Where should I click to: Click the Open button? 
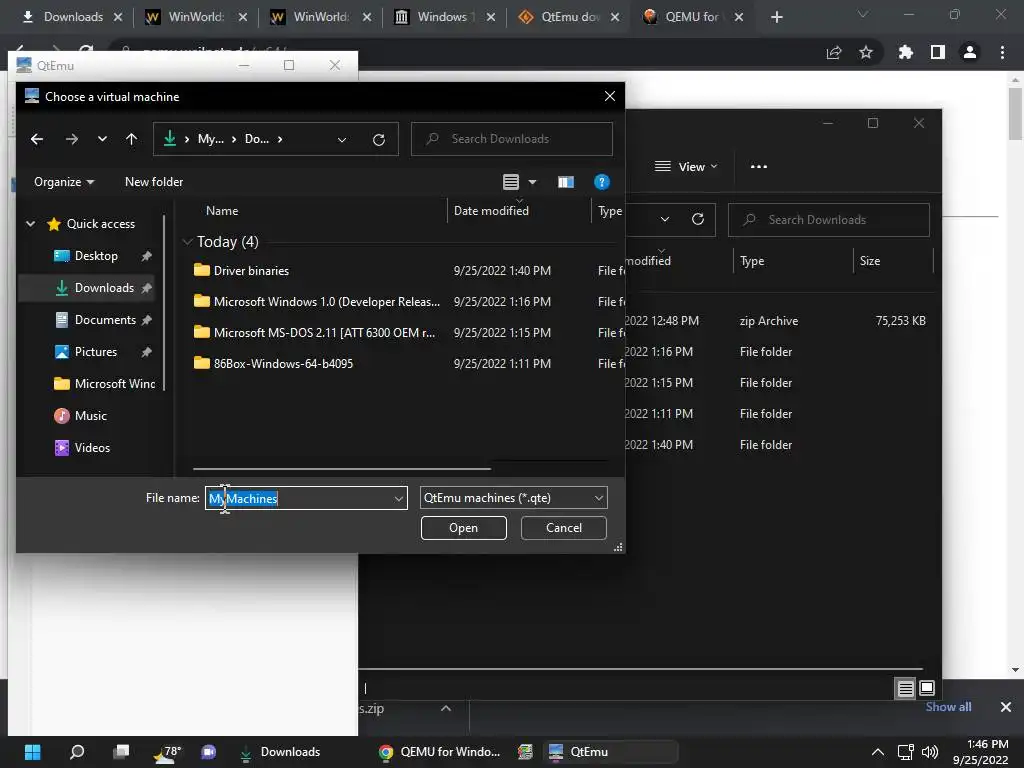464,528
